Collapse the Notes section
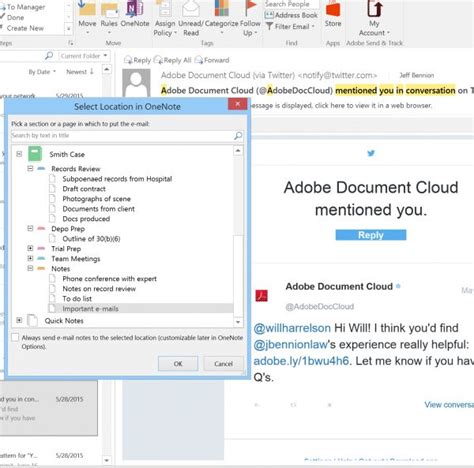This screenshot has width=474, height=468. pyautogui.click(x=30, y=268)
